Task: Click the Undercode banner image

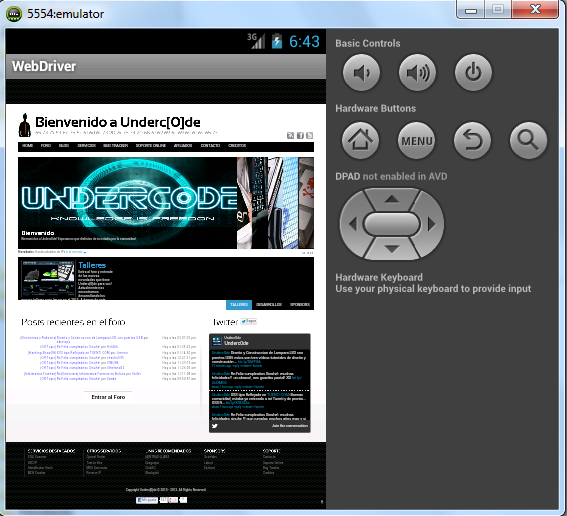Action: point(128,203)
